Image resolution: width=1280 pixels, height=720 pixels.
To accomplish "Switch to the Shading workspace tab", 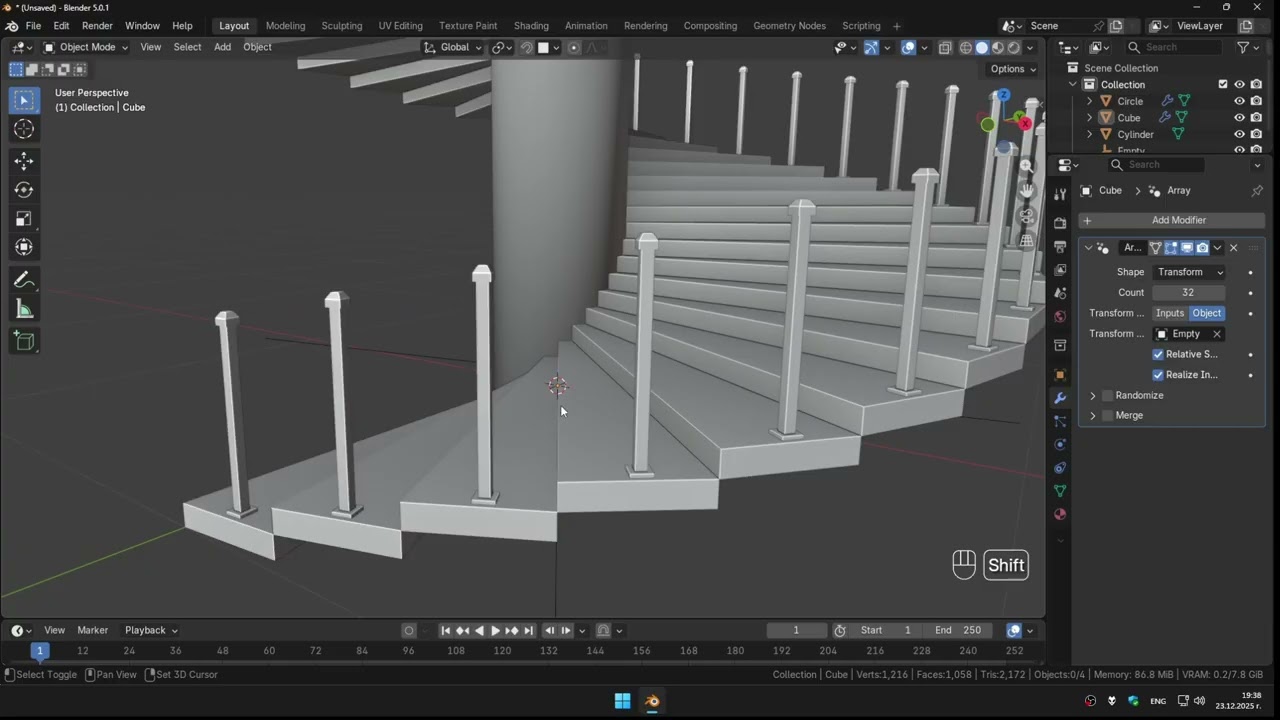I will (531, 26).
